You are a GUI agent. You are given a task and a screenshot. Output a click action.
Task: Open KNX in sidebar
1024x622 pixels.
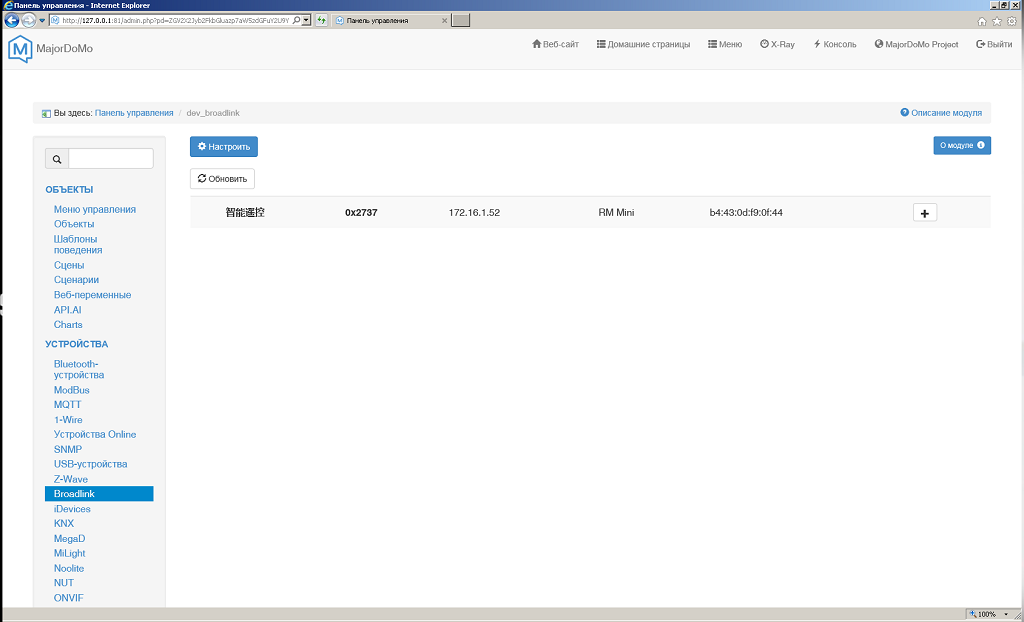tap(64, 523)
